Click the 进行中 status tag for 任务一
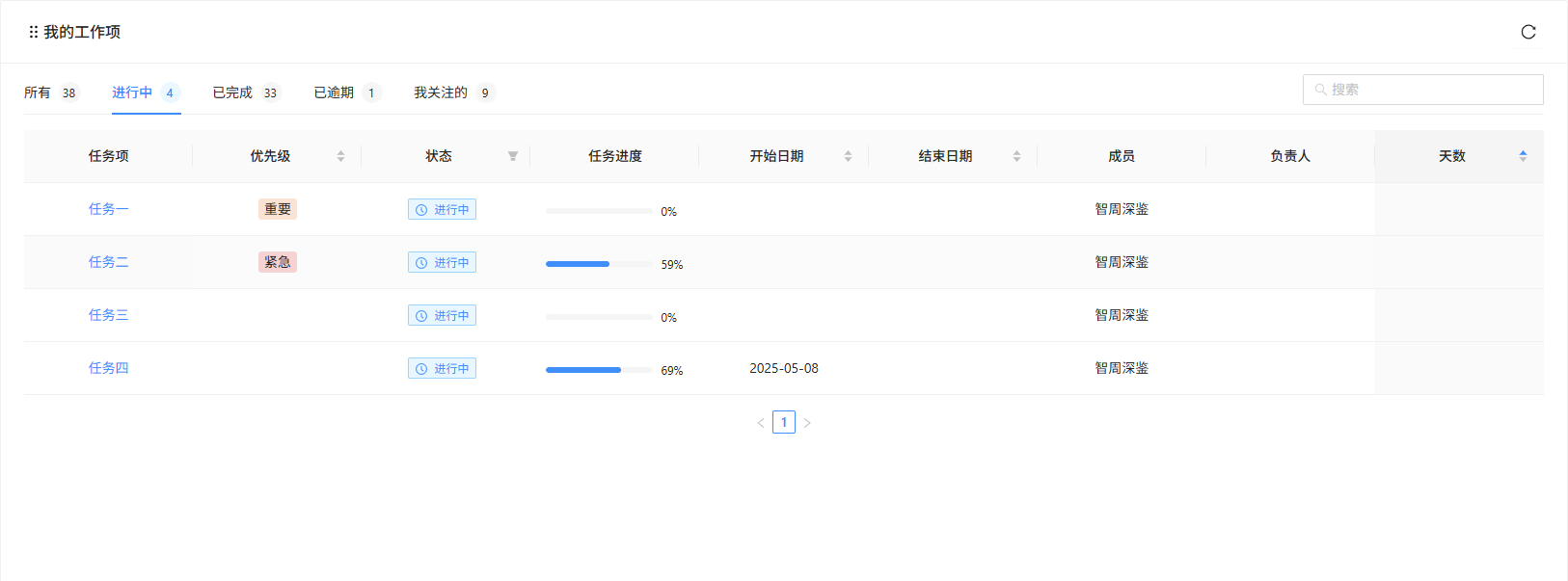 442,209
